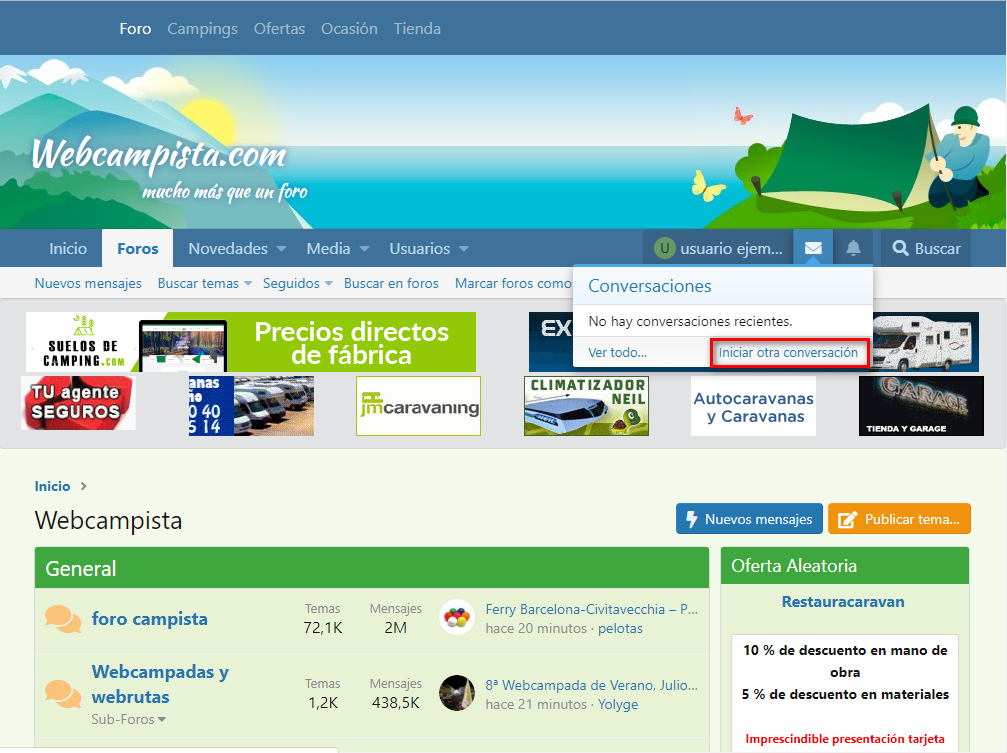
Task: Open the Ferry Barcelona-Civitavecchia thread
Action: (591, 609)
